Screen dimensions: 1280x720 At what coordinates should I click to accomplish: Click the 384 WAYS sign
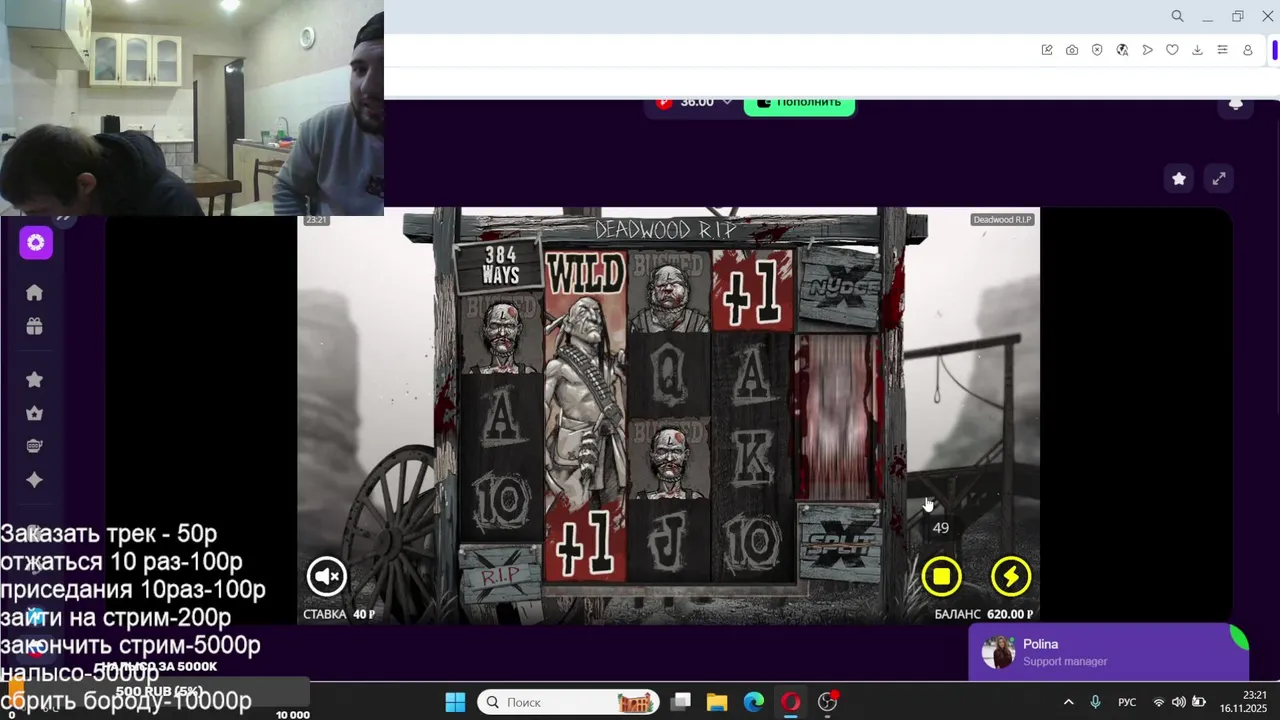(x=500, y=265)
